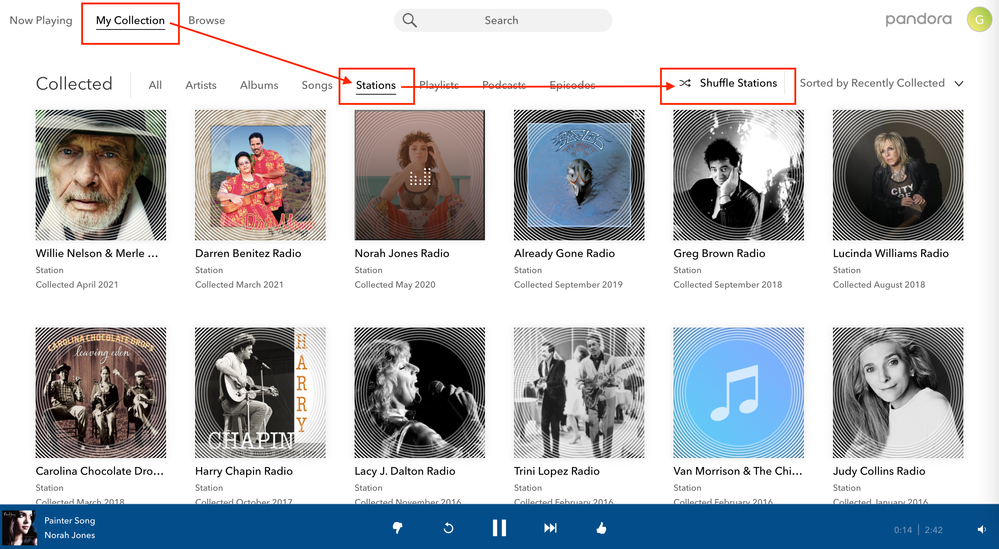The width and height of the screenshot is (999, 549).
Task: Click the replay track icon
Action: pos(448,528)
